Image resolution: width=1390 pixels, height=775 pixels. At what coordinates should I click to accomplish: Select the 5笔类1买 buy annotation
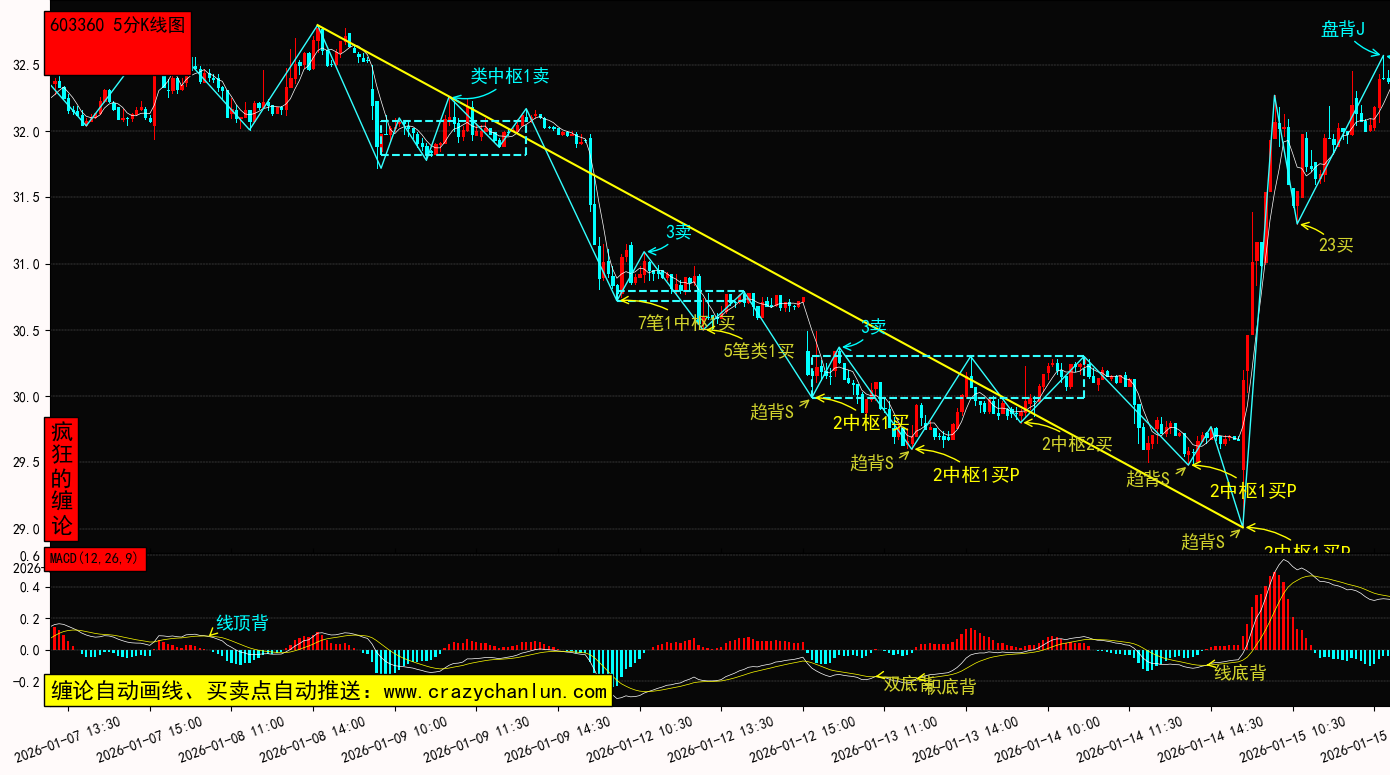point(759,351)
